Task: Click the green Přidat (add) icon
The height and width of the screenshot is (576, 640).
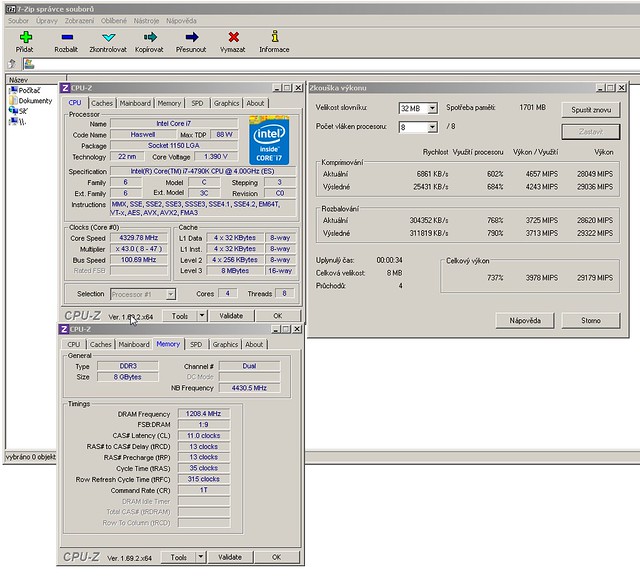Action: (x=26, y=37)
